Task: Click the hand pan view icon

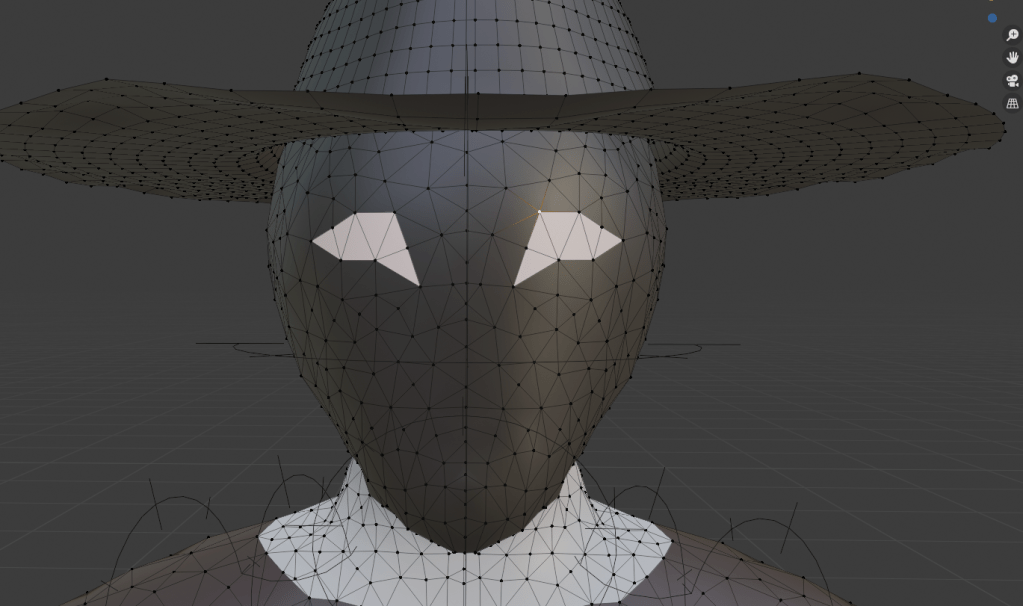Action: [1012, 58]
